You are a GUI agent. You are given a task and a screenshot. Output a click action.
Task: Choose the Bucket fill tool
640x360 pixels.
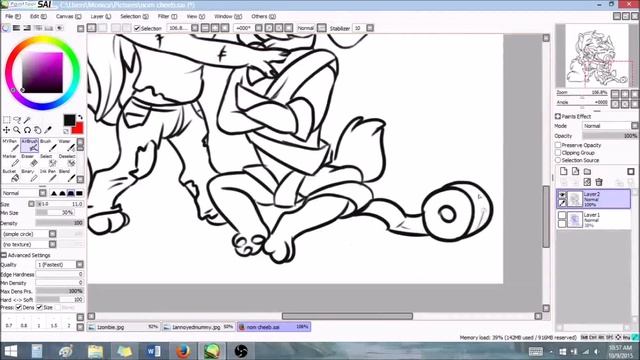coord(10,175)
